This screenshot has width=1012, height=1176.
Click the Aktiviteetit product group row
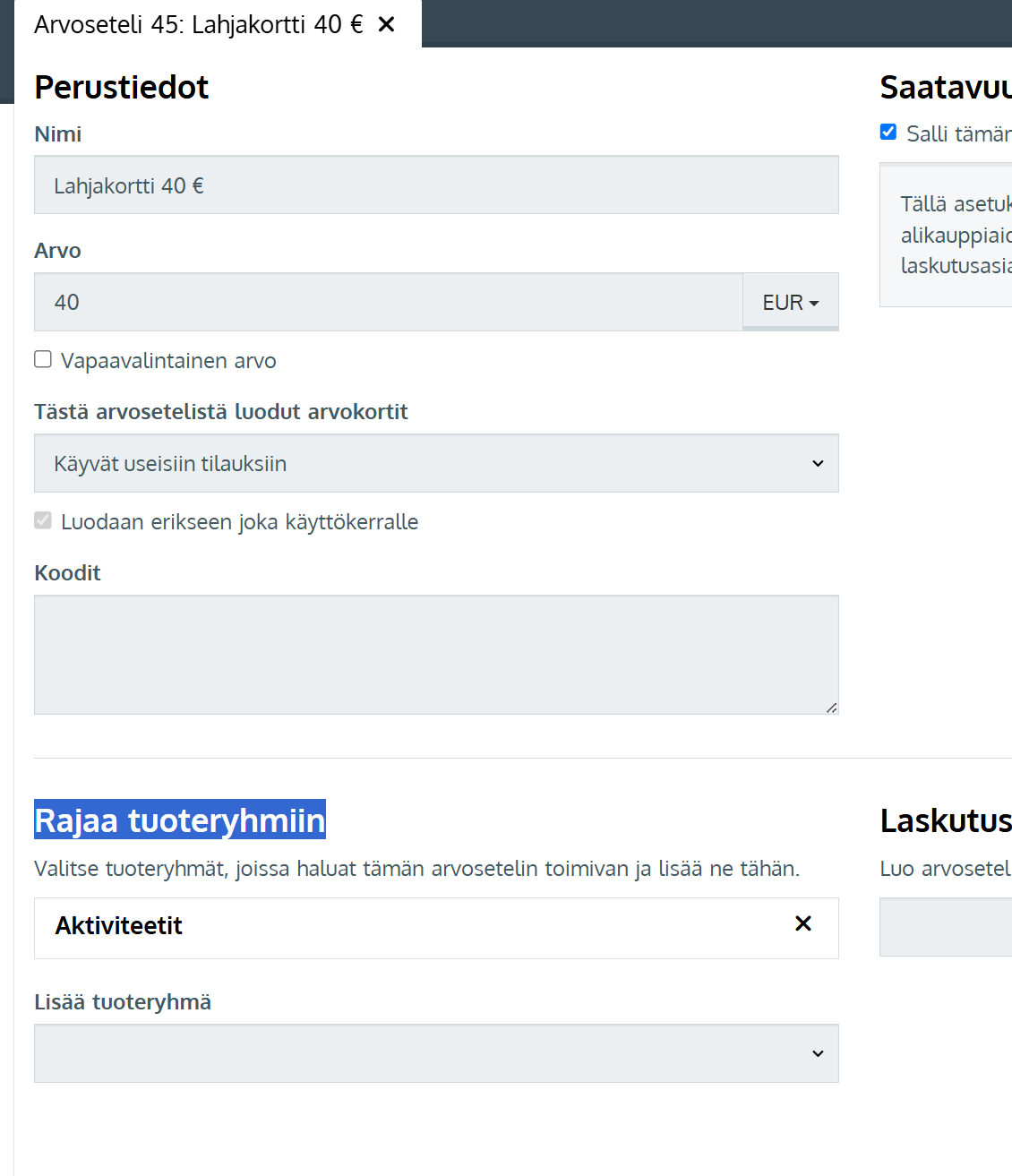tap(436, 928)
